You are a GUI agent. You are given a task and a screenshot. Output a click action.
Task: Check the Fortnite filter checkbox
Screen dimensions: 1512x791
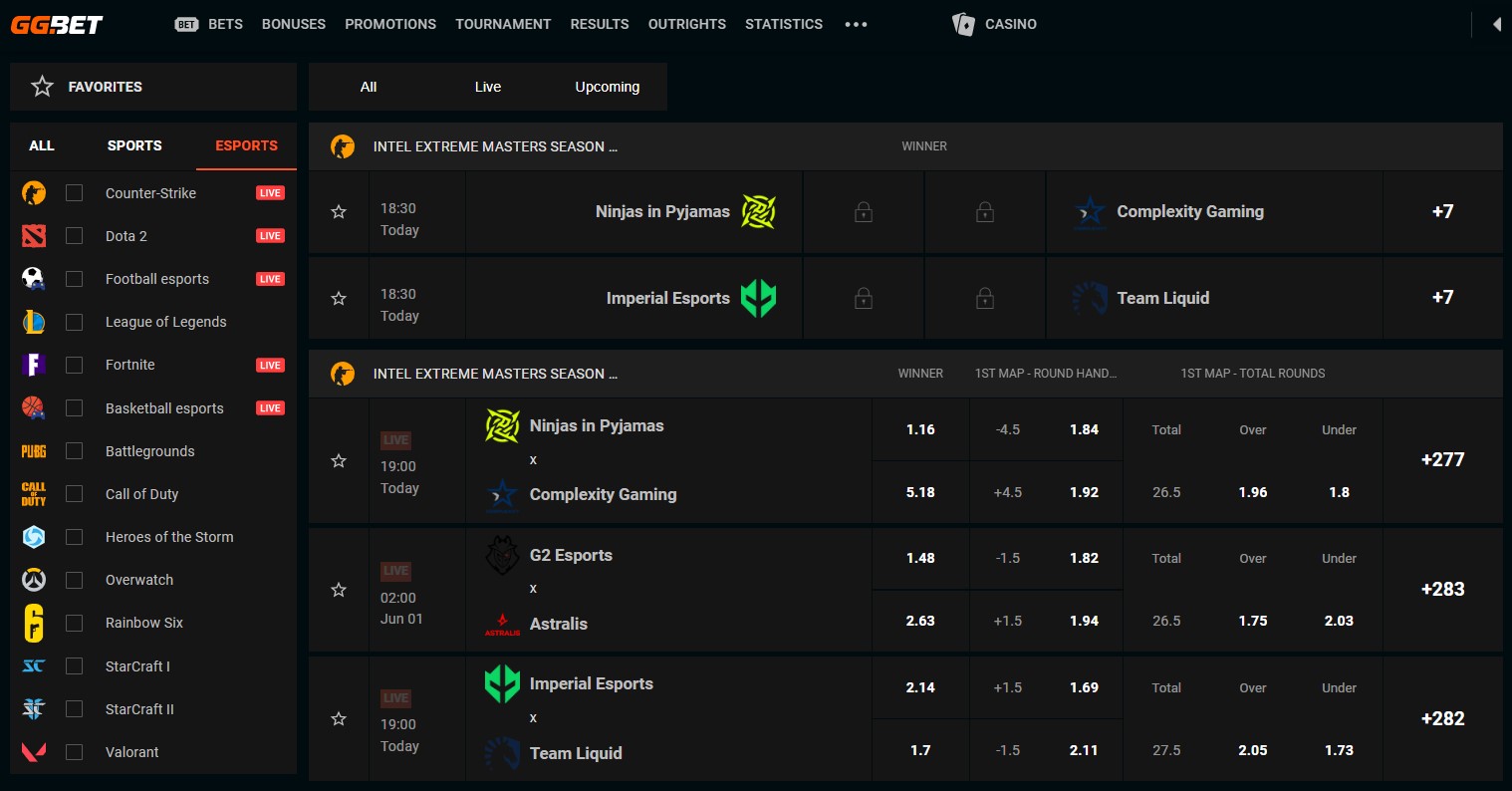74,365
